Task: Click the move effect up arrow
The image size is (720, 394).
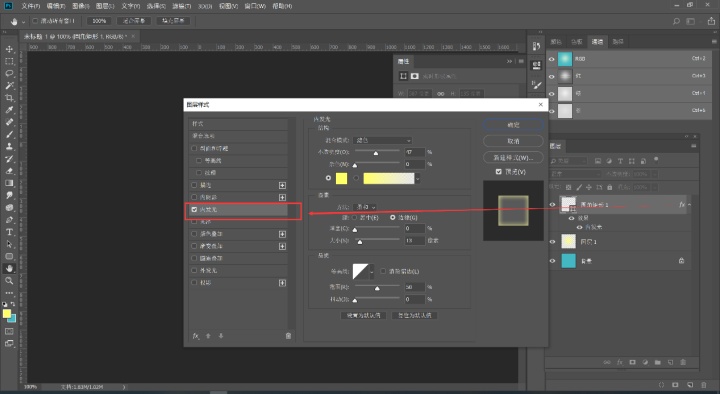Action: (208, 336)
